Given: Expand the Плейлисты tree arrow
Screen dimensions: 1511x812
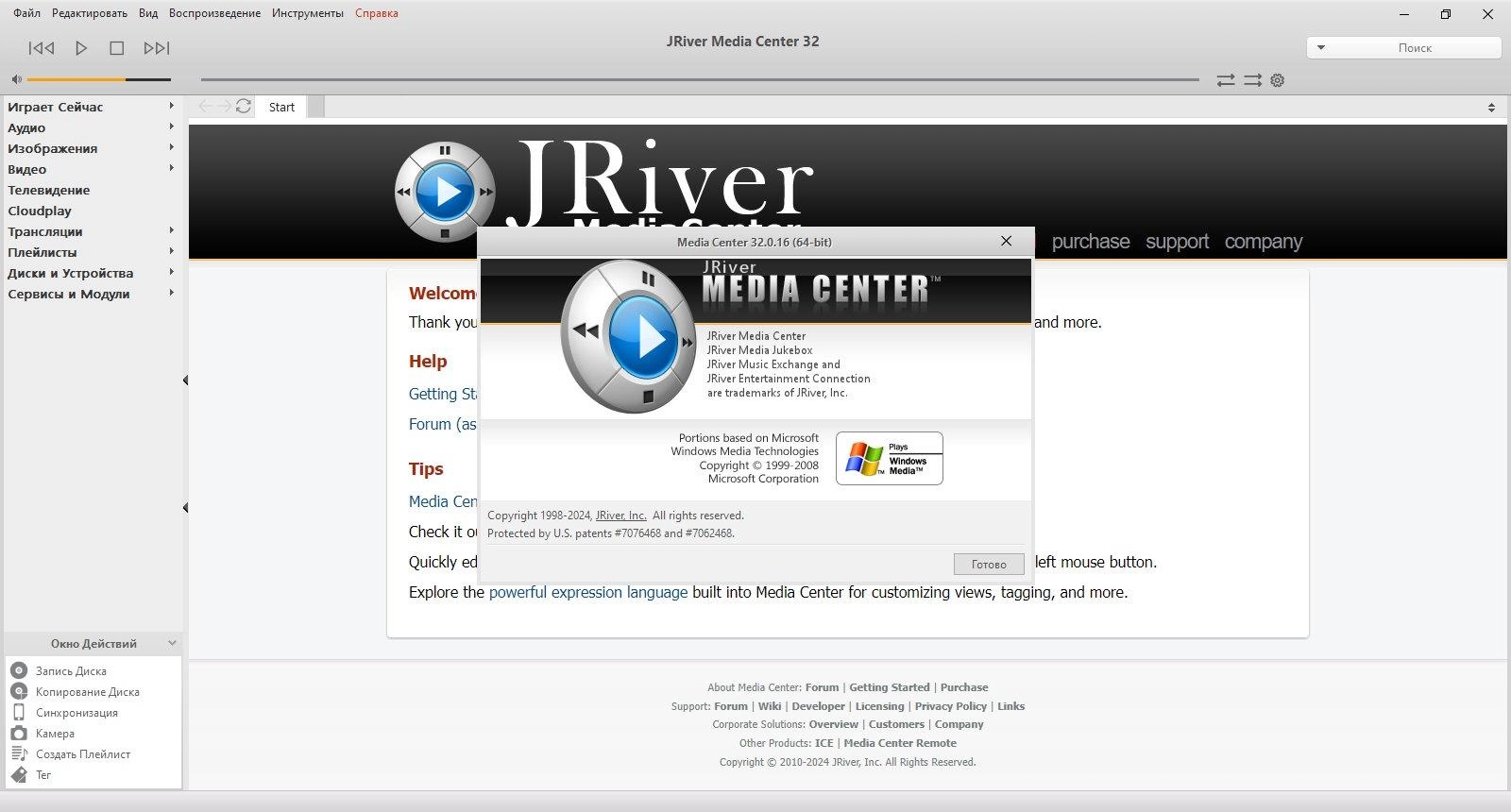Looking at the screenshot, I should click(171, 251).
